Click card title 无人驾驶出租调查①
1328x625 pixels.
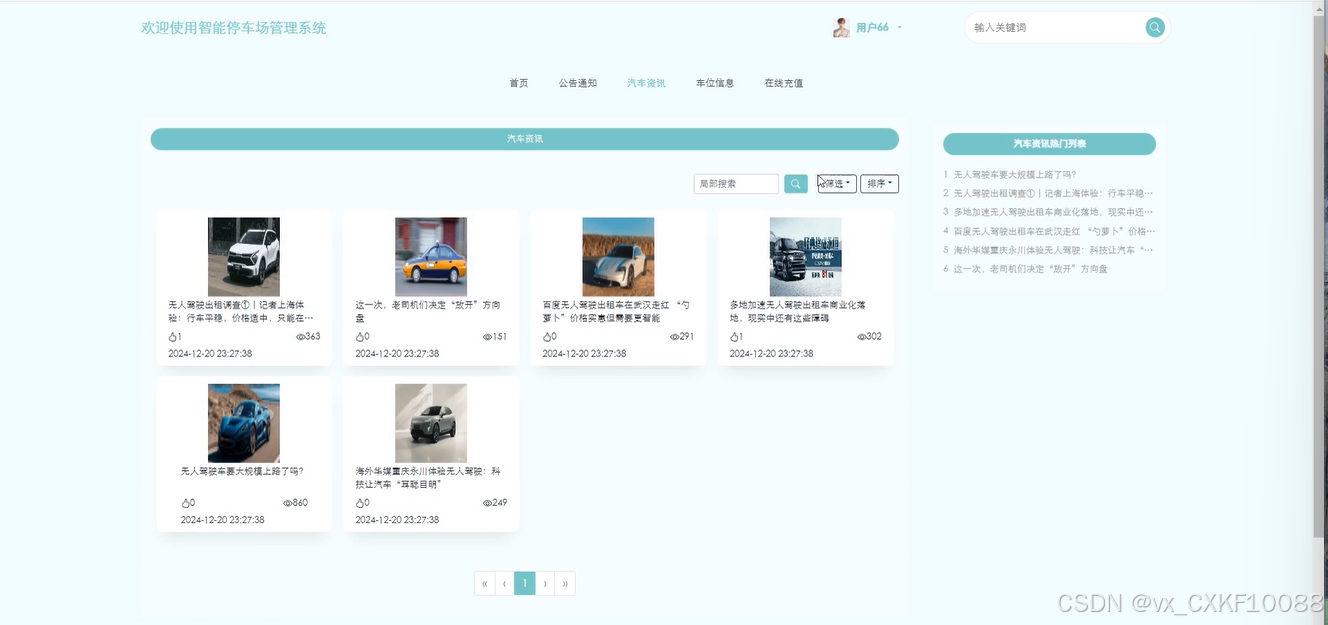(x=241, y=311)
